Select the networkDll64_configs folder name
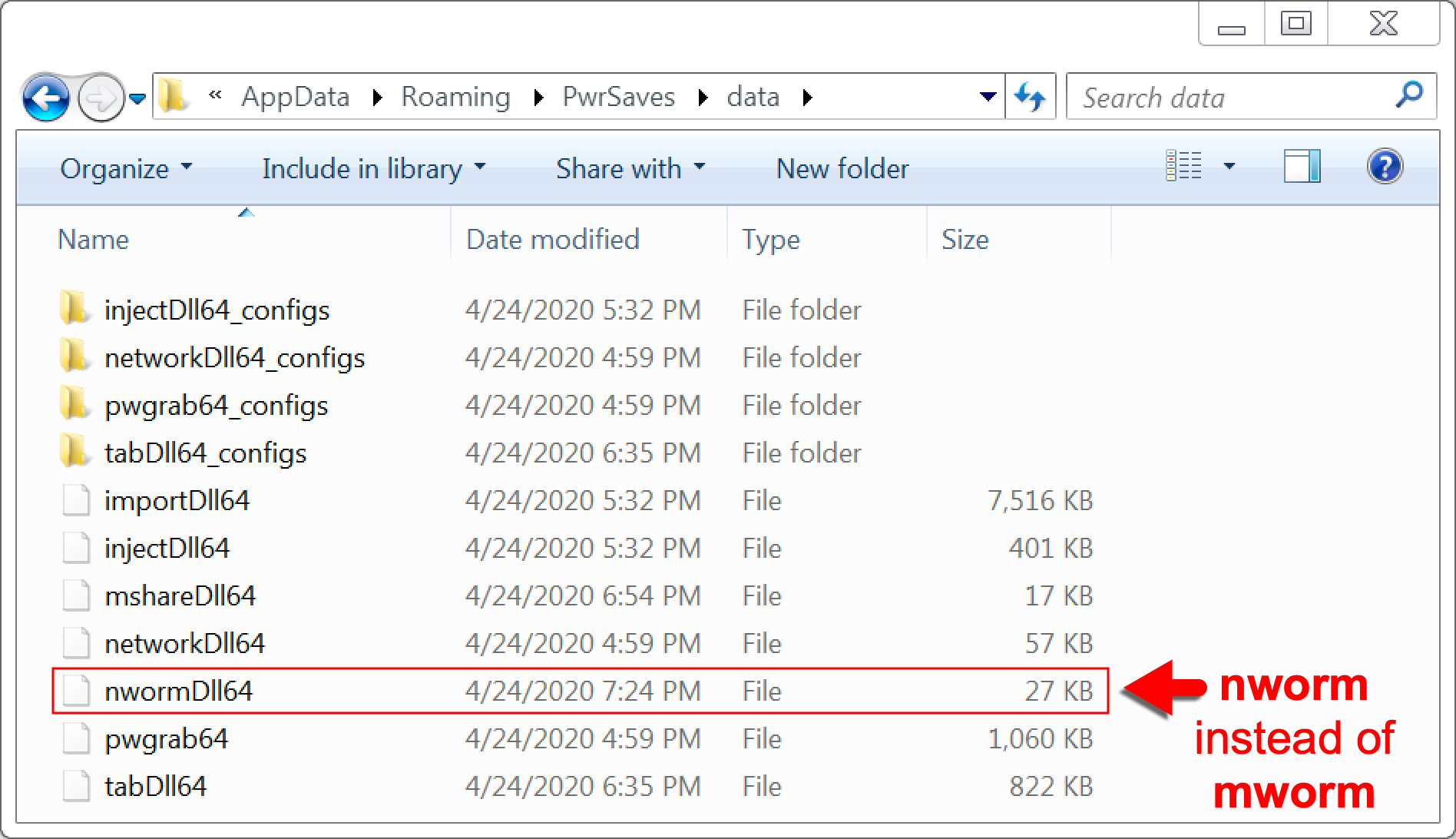This screenshot has height=839, width=1456. coord(235,358)
